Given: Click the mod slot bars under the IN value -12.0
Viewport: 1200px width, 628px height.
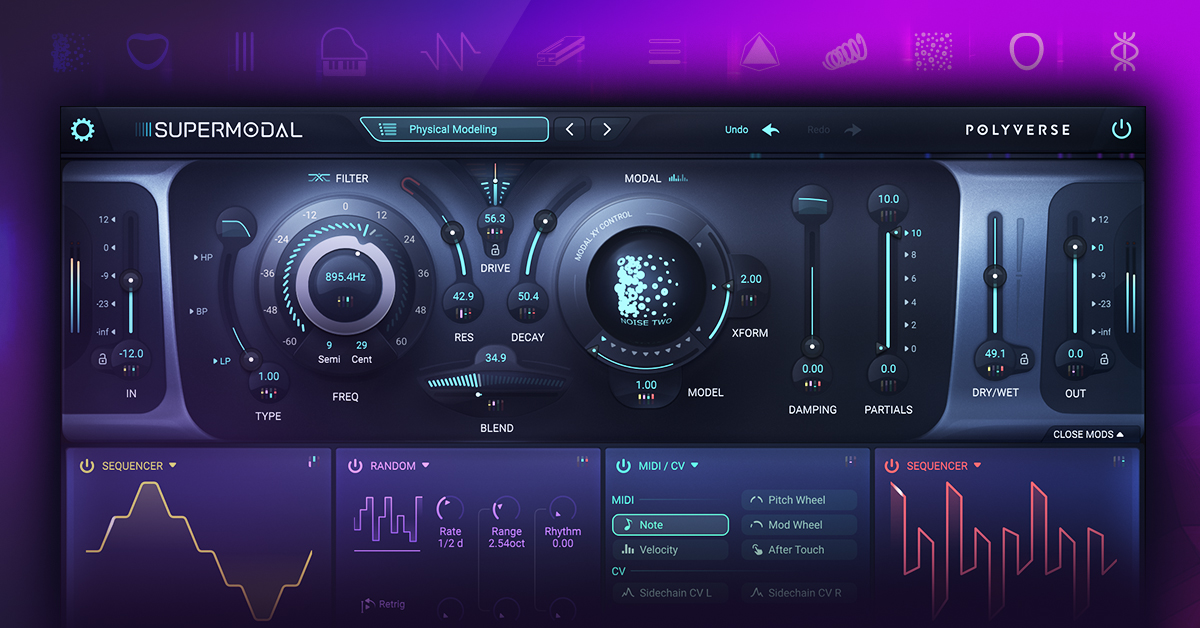Looking at the screenshot, I should [131, 369].
